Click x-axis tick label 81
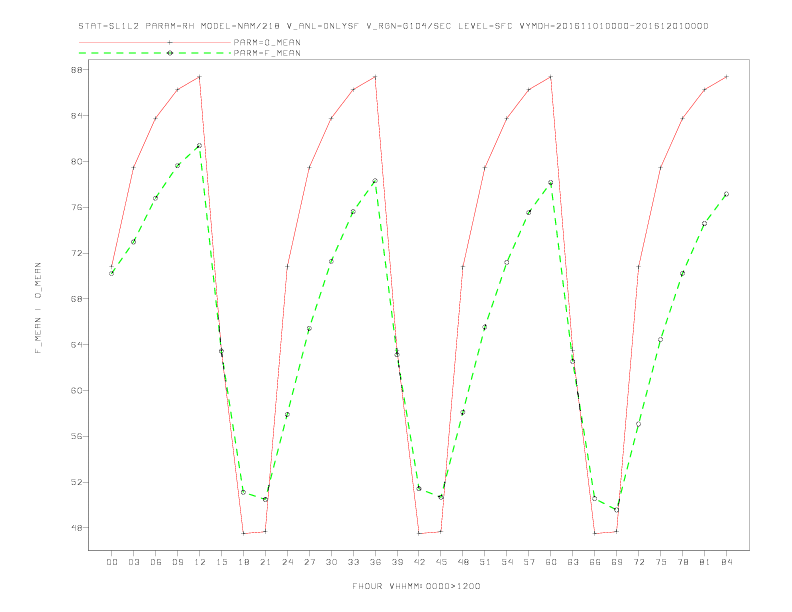 [705, 562]
